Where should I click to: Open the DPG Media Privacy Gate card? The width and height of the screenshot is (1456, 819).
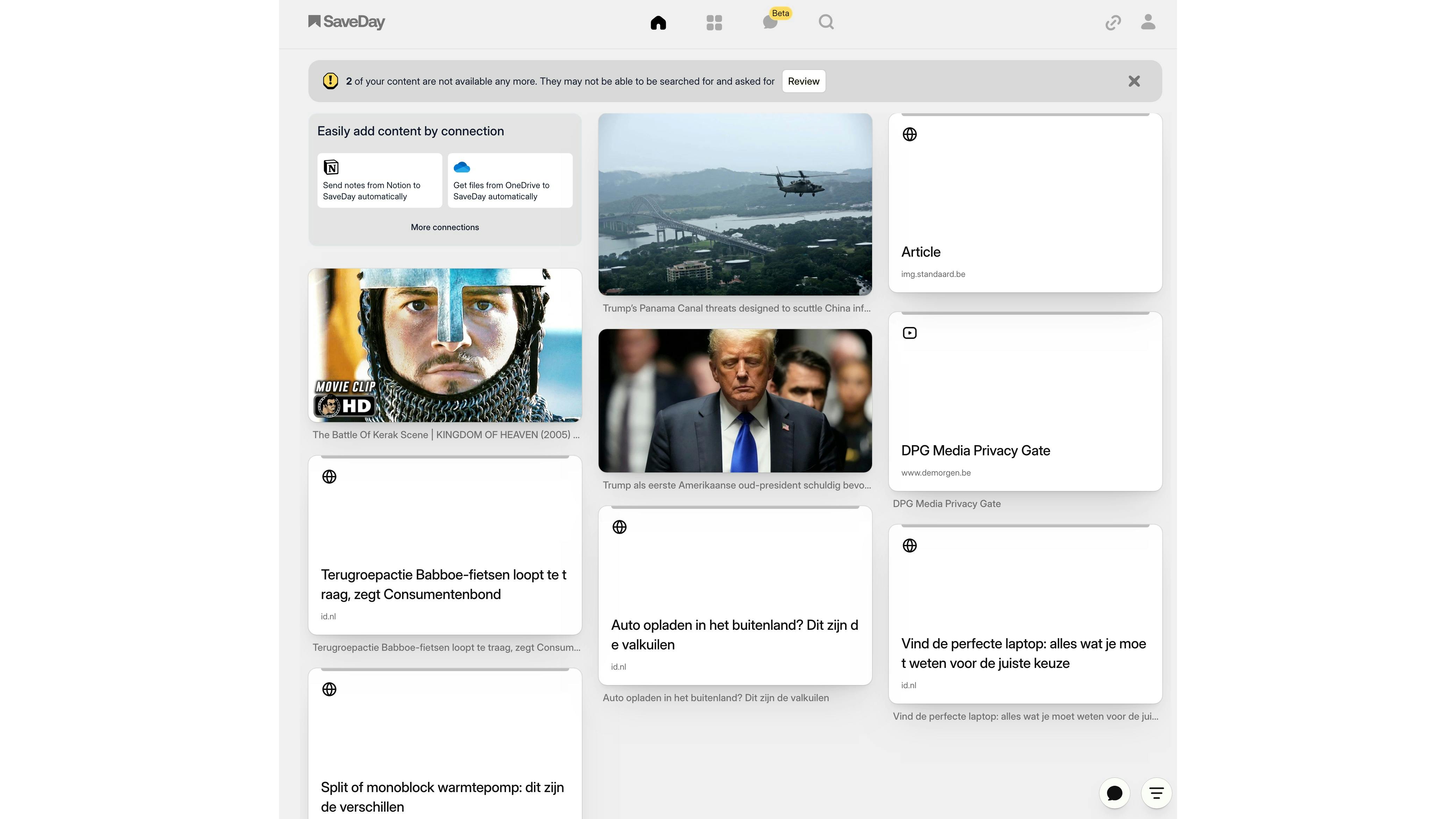coord(1025,402)
